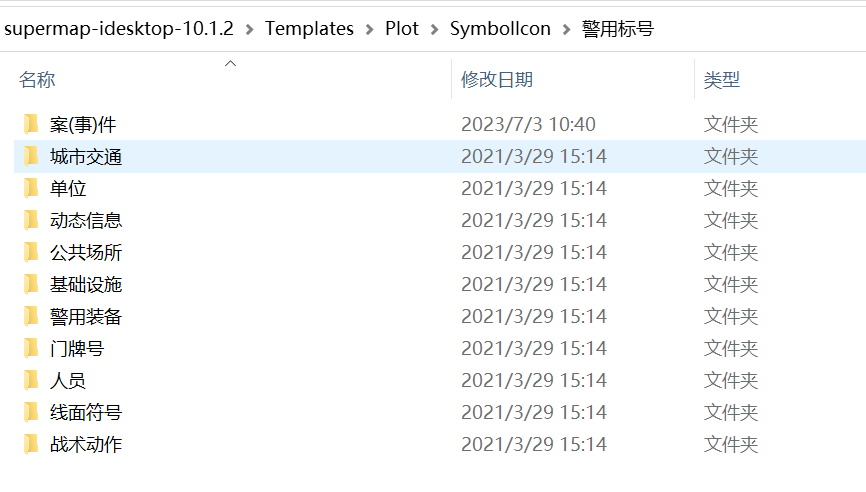Screen dimensions: 866x492
Task: Expand the chevron after Templates breadcrumb
Action: pyautogui.click(x=370, y=29)
